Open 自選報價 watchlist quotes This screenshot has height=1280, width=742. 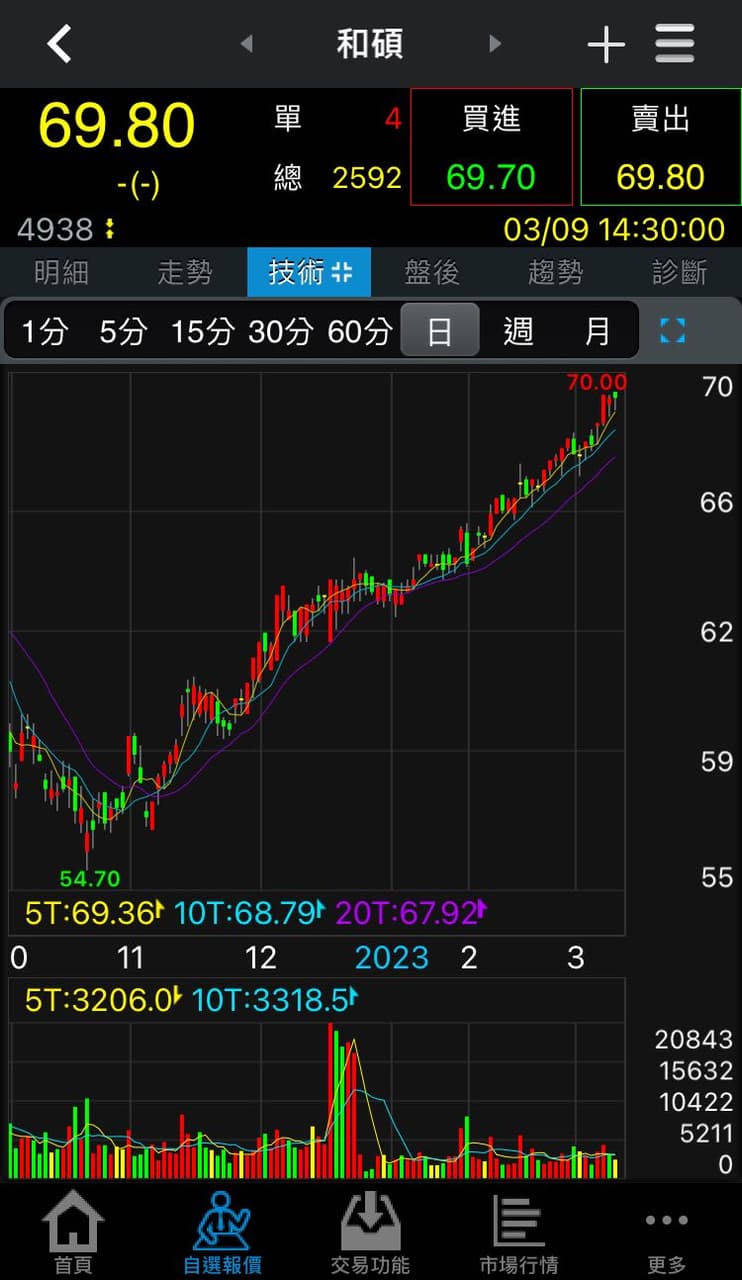click(x=222, y=1234)
